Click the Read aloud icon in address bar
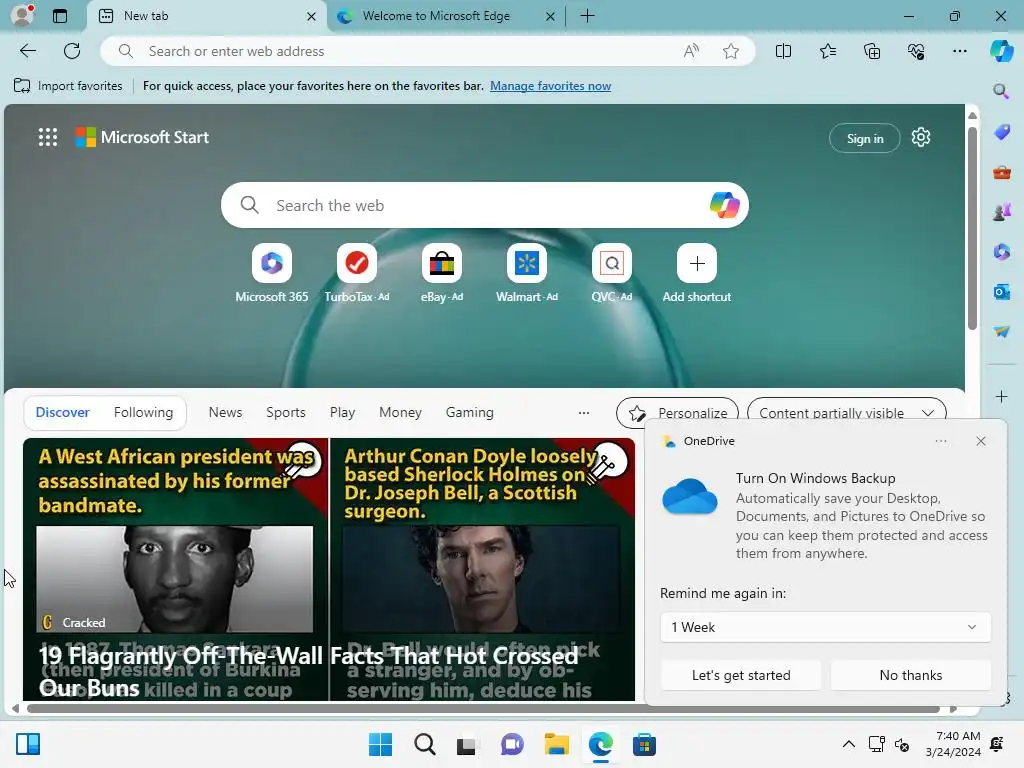Viewport: 1024px width, 768px height. (691, 51)
